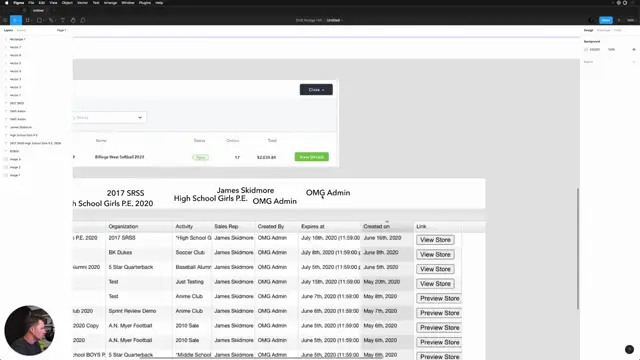Click the Apple menu icon
This screenshot has width=640, height=360.
[7, 3]
